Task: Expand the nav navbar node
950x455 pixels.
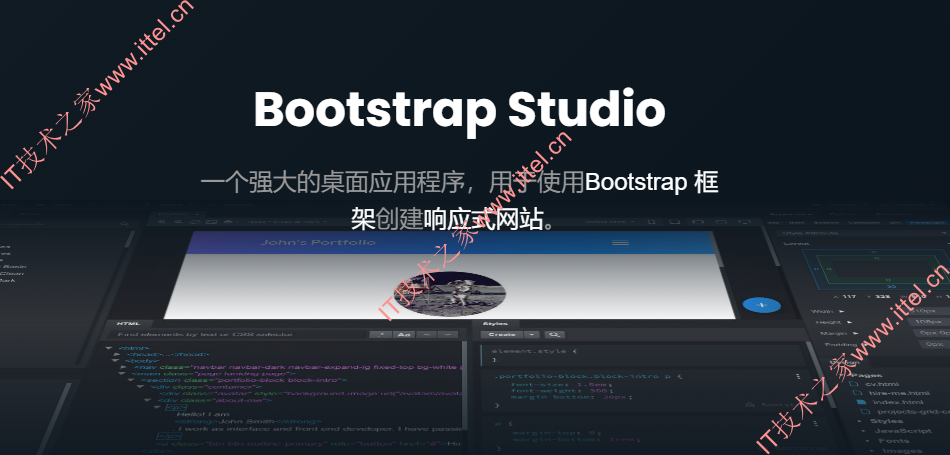Action: (x=123, y=367)
